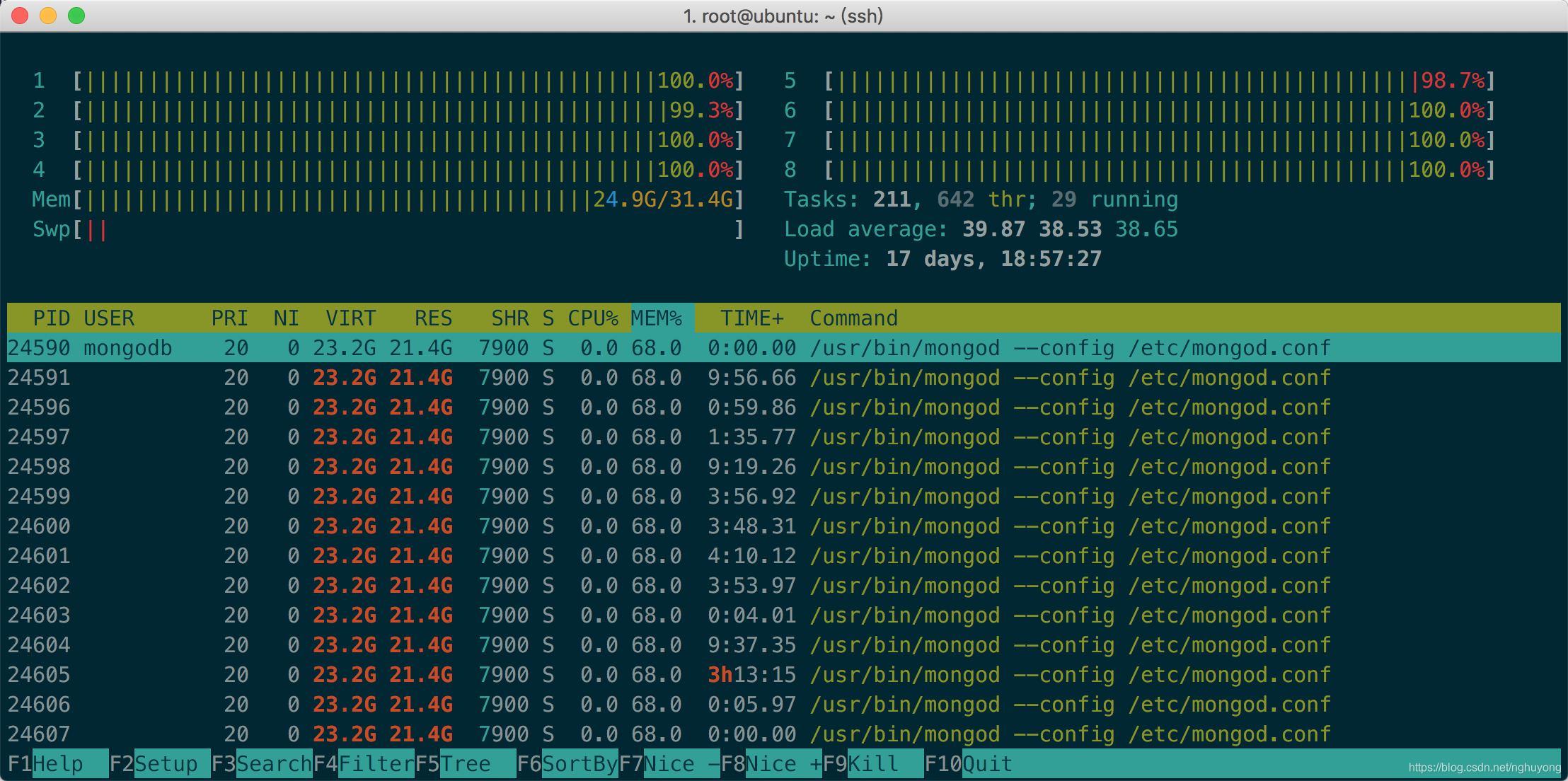Image resolution: width=1568 pixels, height=781 pixels.
Task: Open F6 SortBy in the footer bar
Action: point(567,764)
